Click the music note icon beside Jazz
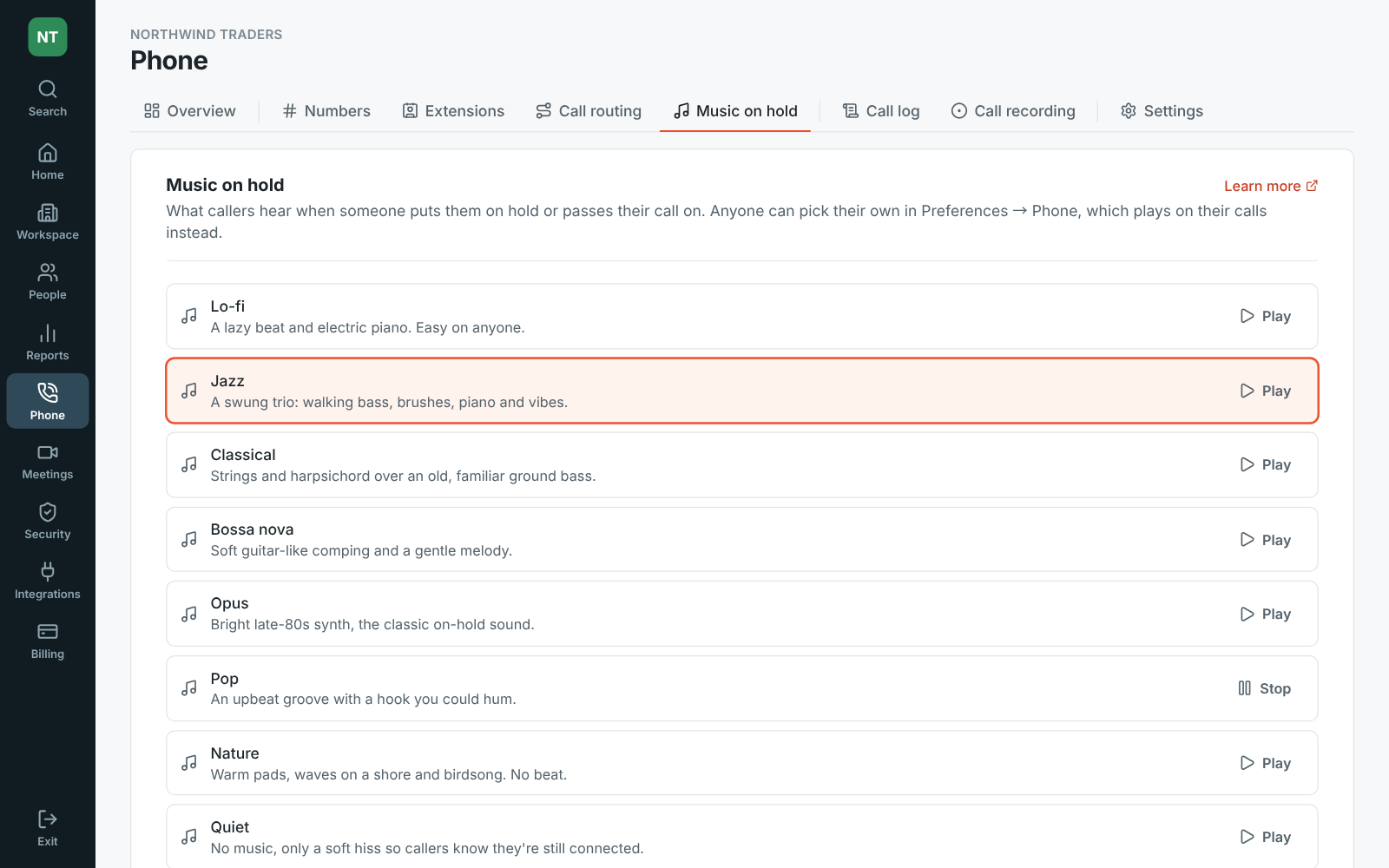This screenshot has width=1389, height=868. (189, 391)
